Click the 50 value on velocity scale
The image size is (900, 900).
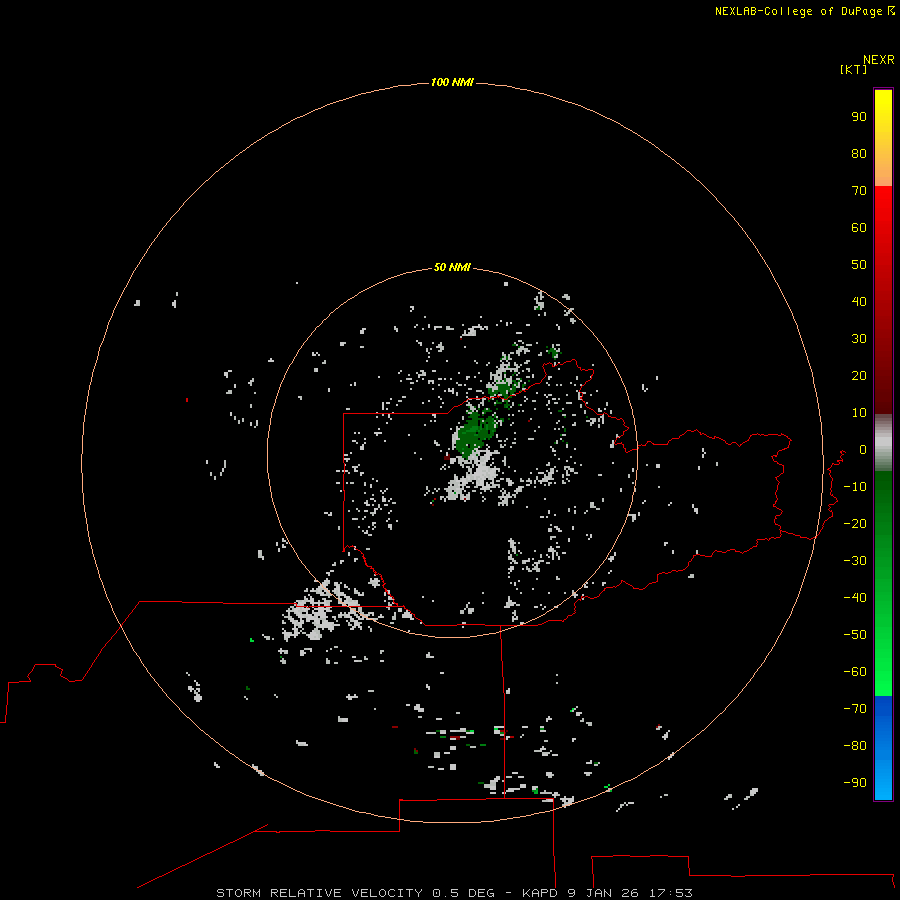[859, 265]
